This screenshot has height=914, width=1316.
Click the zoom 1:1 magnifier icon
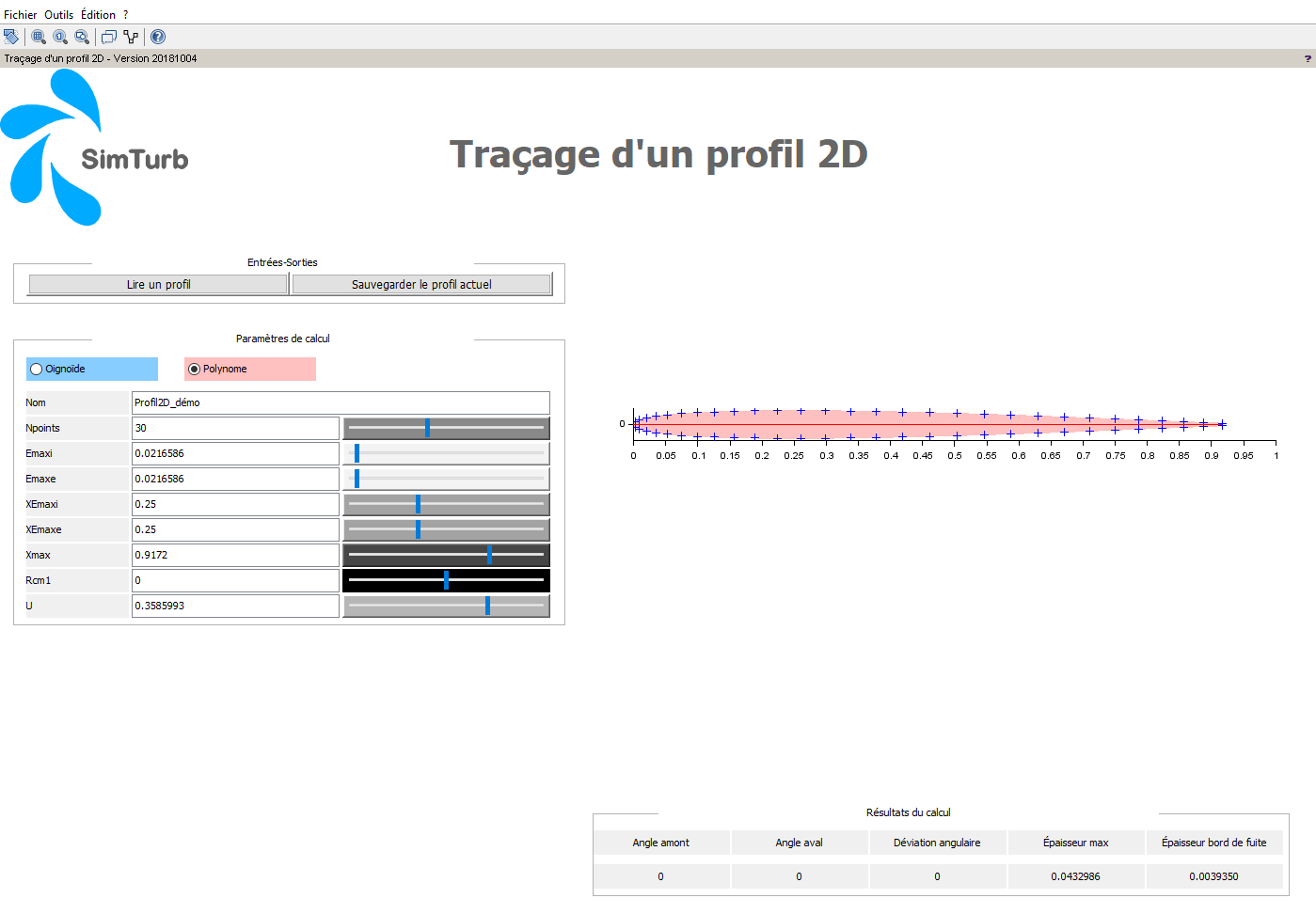[60, 37]
